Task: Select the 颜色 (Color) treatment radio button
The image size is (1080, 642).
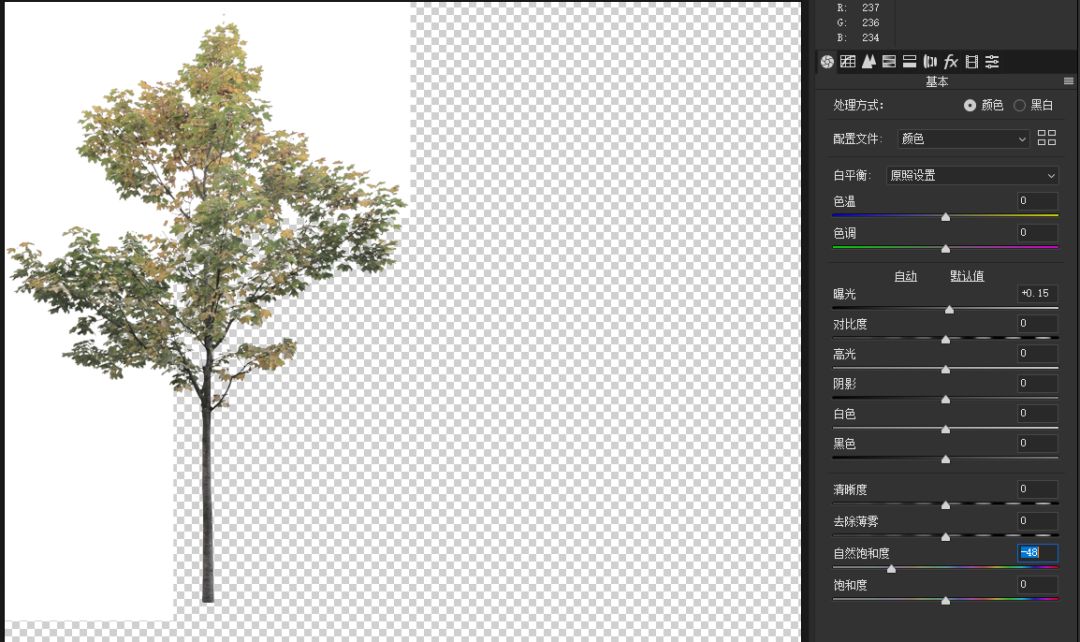Action: pos(969,105)
